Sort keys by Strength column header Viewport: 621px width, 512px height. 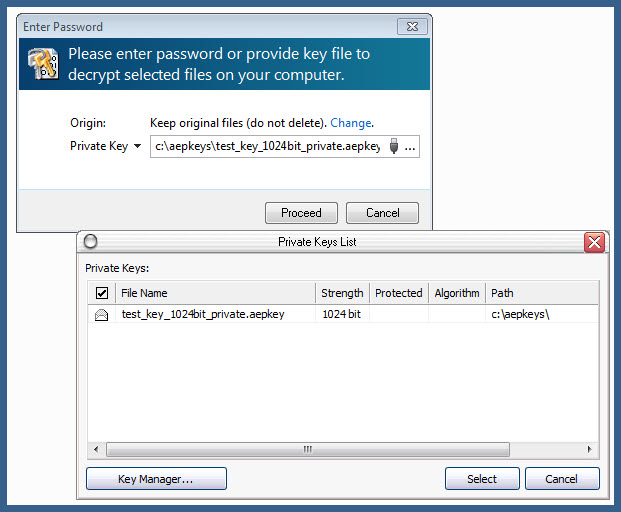pyautogui.click(x=342, y=293)
